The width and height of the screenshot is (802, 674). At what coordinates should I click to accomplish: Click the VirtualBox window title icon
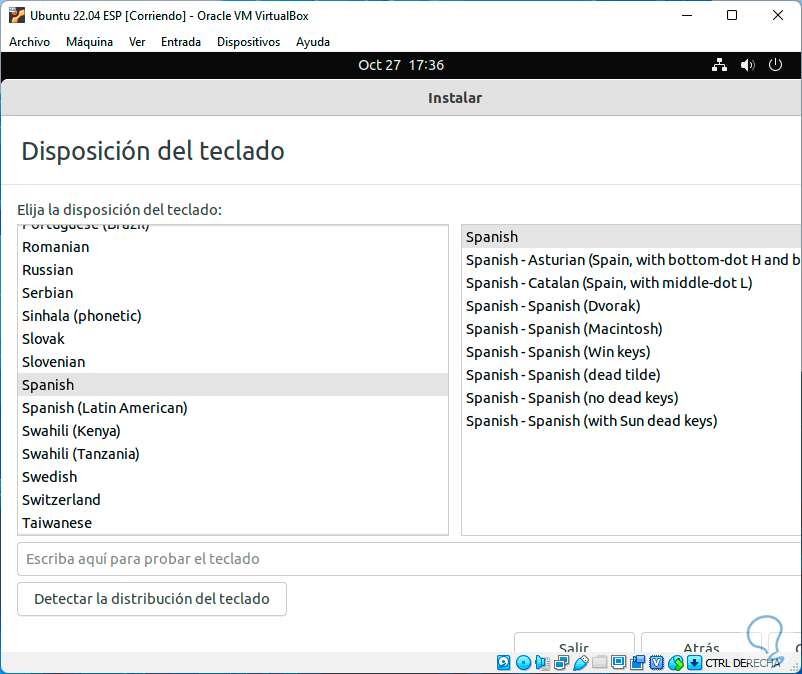tap(17, 15)
